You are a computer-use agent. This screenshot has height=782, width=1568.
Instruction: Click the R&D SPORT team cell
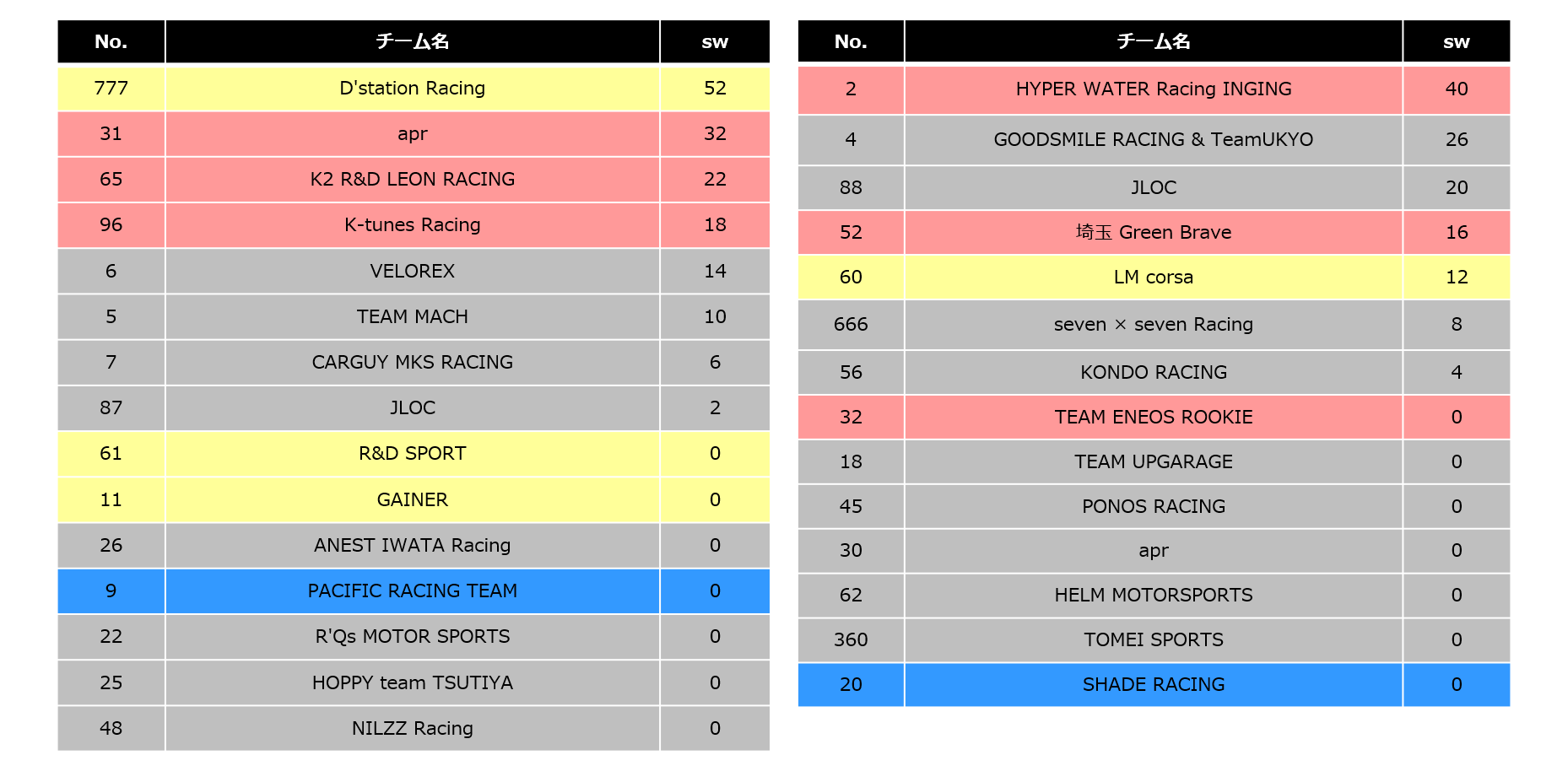[x=412, y=454]
